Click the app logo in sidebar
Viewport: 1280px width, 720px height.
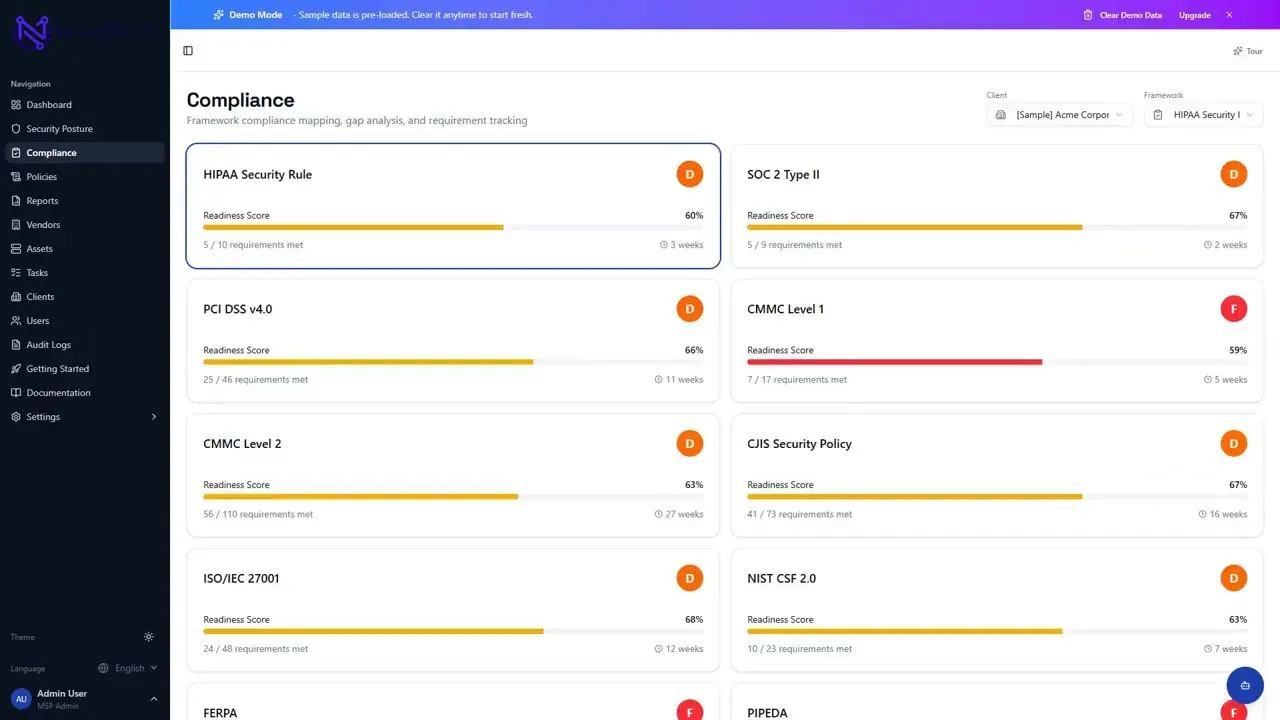(x=31, y=33)
